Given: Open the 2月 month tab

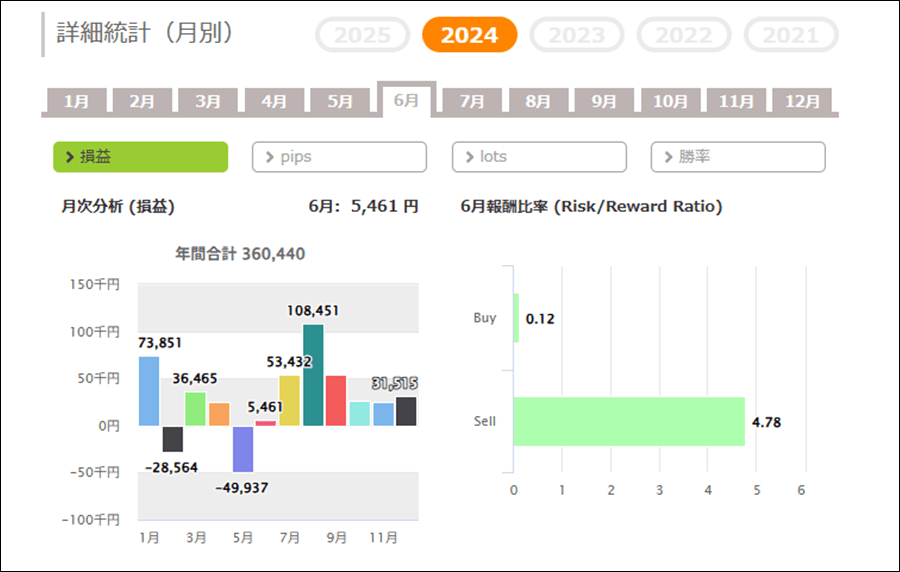Looking at the screenshot, I should (x=142, y=102).
